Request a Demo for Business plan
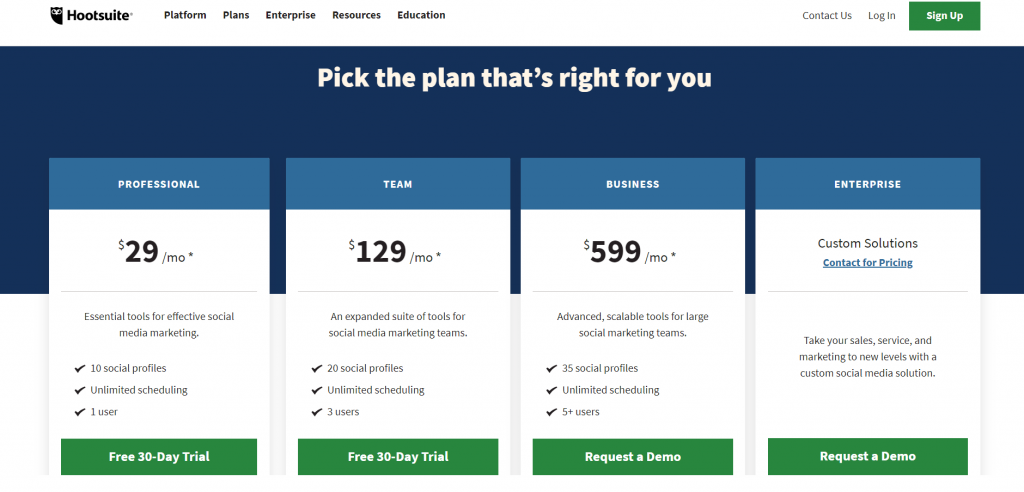 [x=632, y=457]
